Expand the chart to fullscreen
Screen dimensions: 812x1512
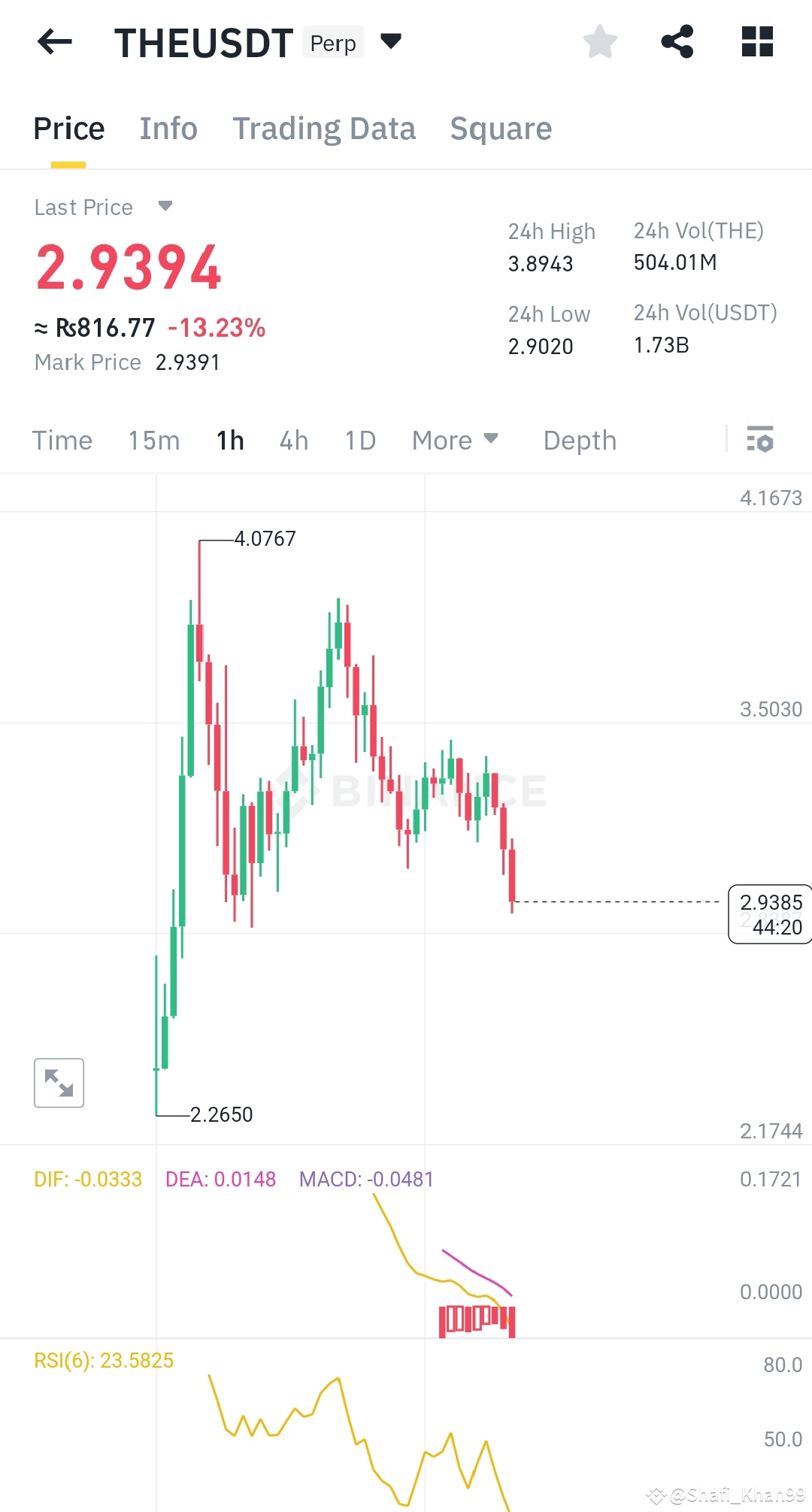pyautogui.click(x=59, y=1083)
